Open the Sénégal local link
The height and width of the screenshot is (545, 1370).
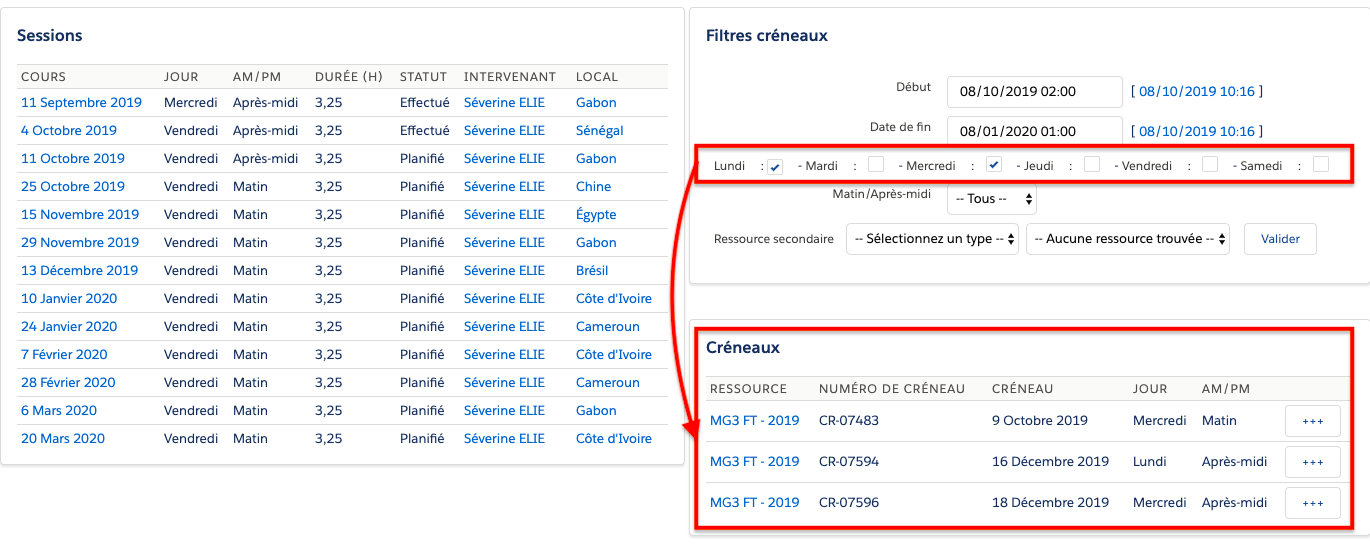click(599, 131)
